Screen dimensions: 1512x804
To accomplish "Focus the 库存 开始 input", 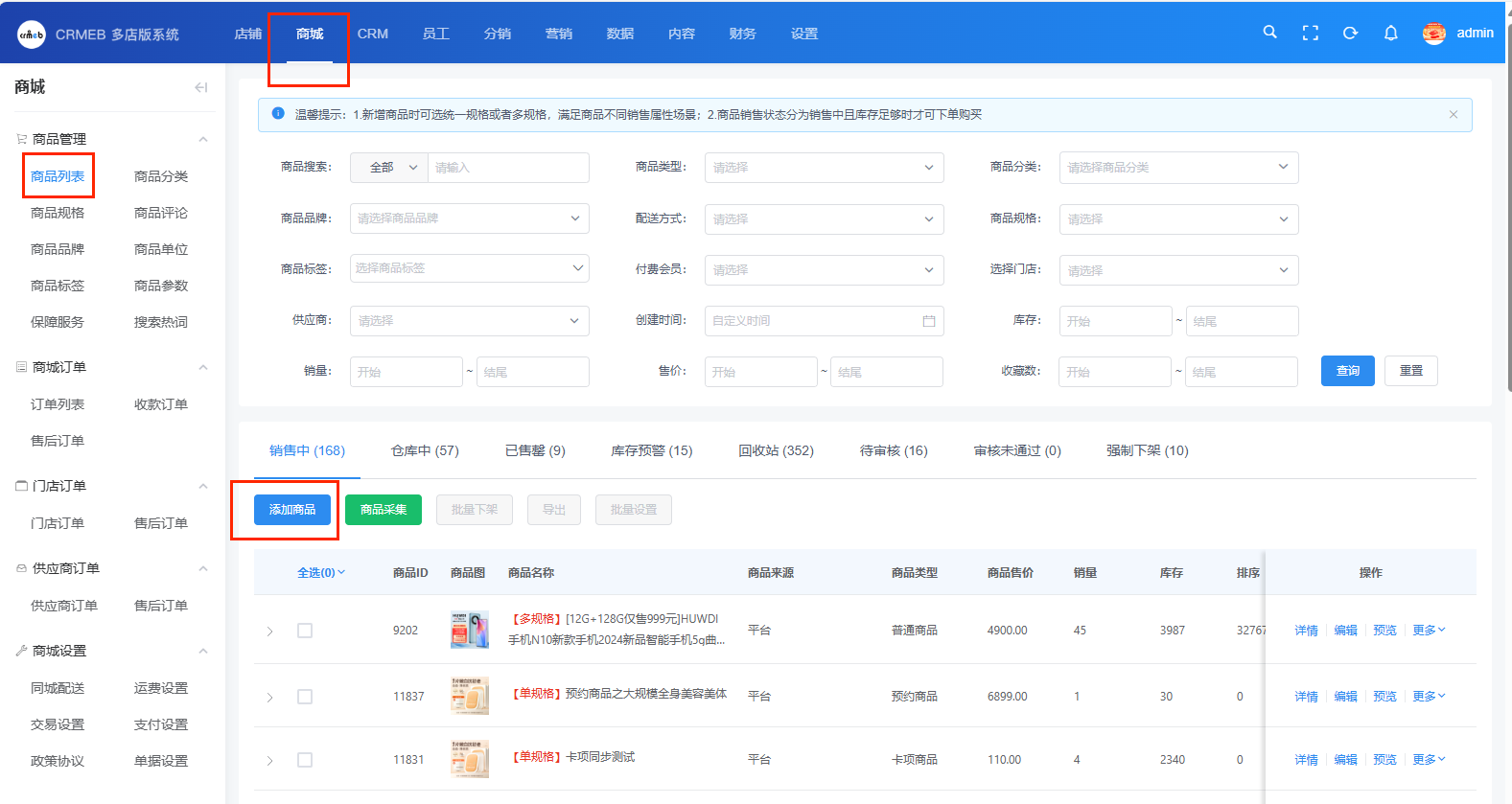I will 1115,321.
